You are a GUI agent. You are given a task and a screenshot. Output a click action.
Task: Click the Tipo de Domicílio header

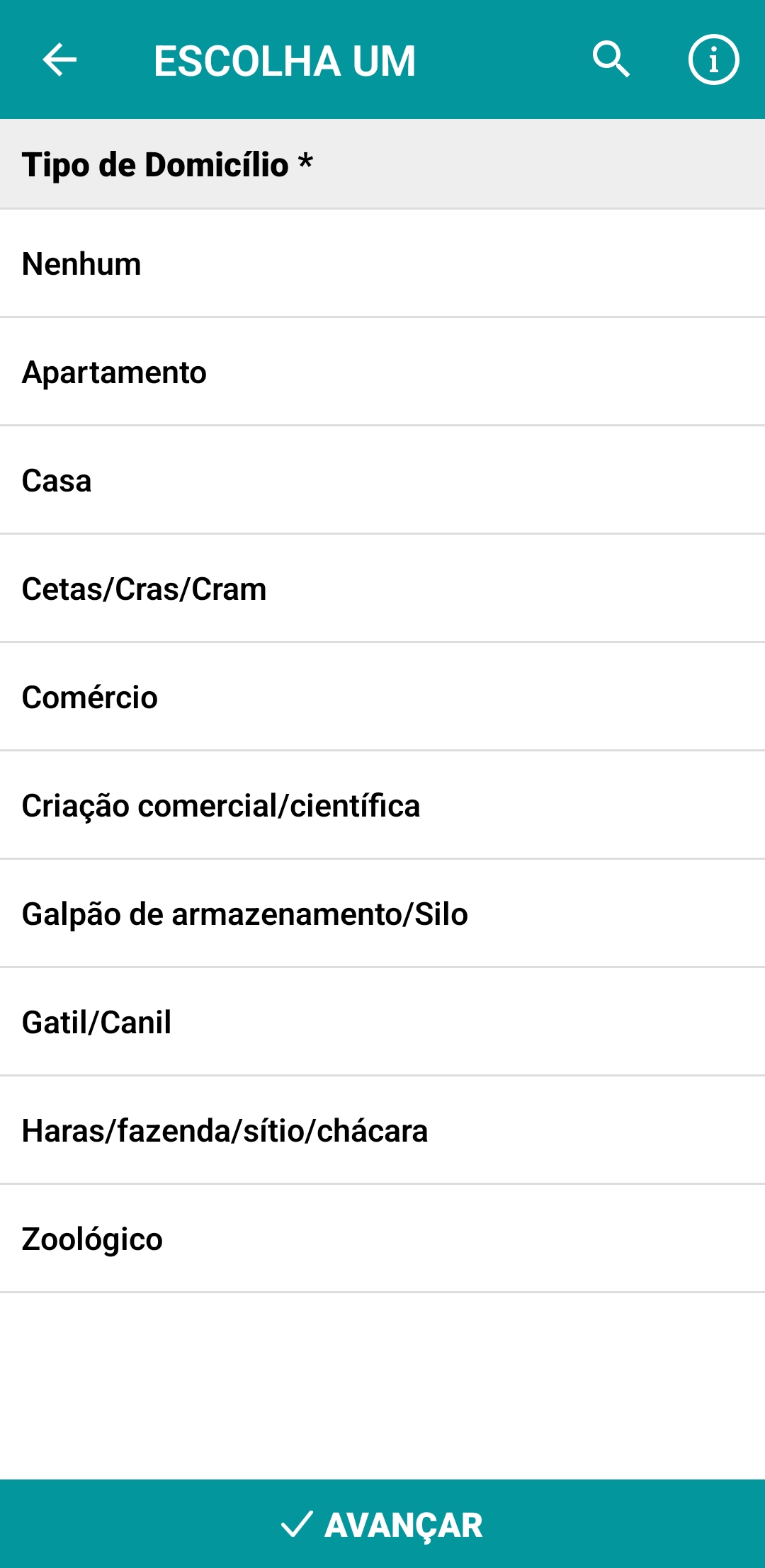pos(155,165)
